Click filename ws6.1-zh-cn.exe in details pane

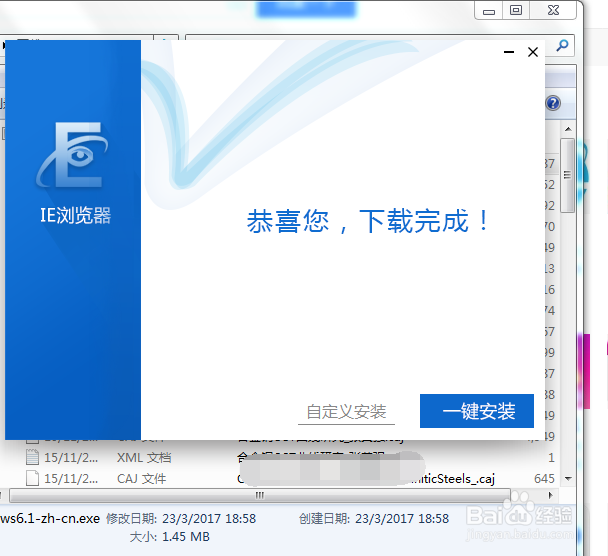[x=50, y=519]
